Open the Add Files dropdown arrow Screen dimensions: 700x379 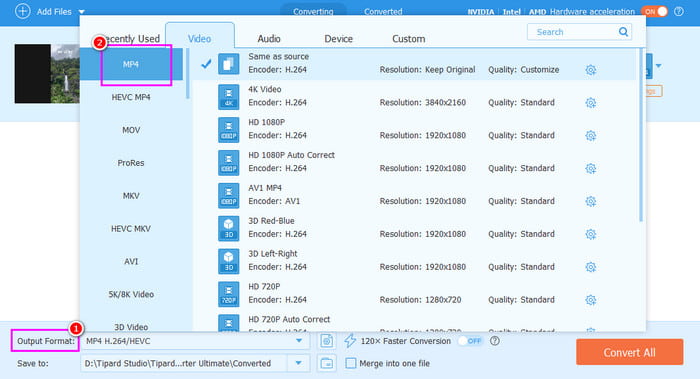[81, 12]
